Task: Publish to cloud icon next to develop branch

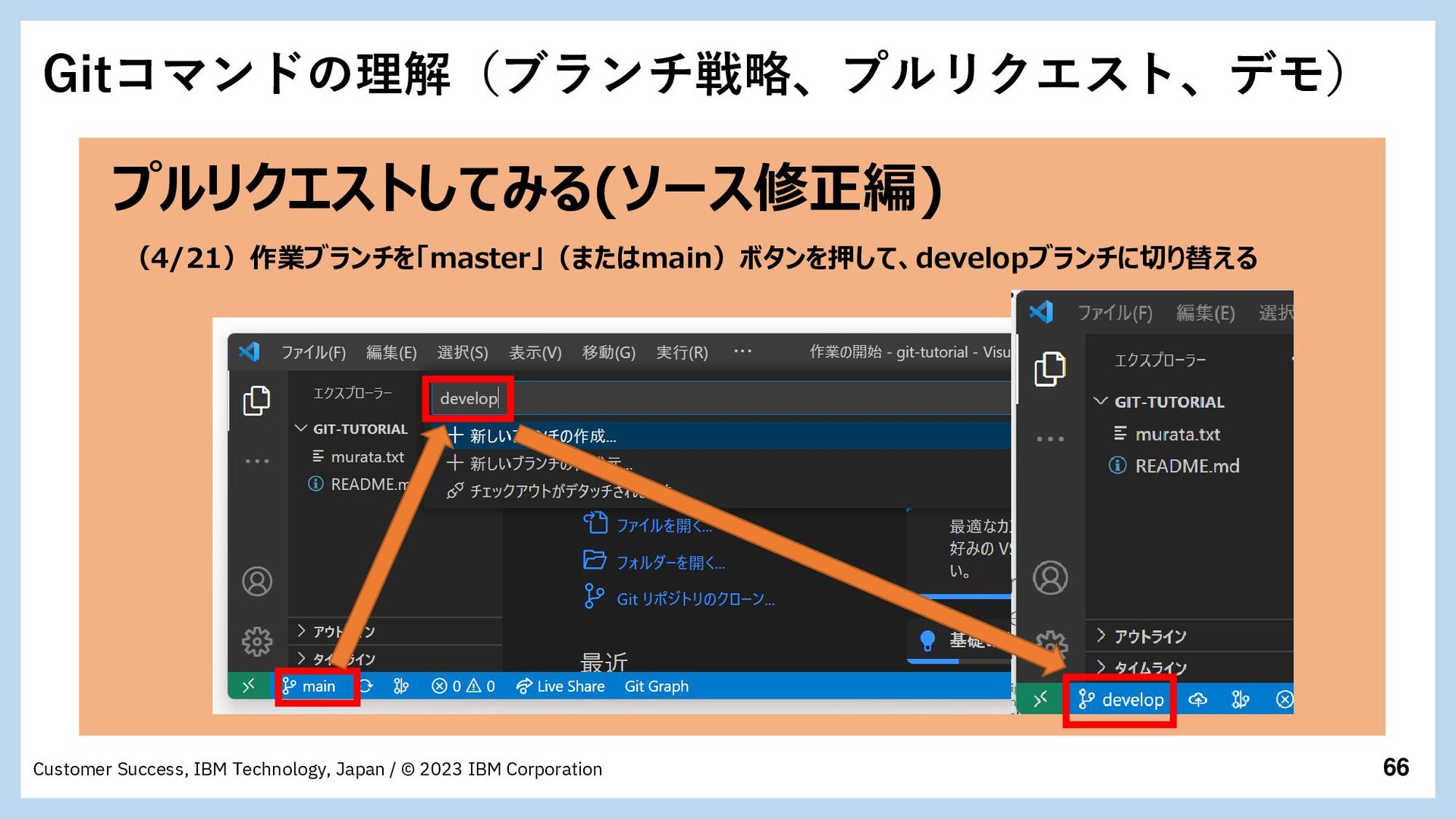Action: tap(1198, 699)
